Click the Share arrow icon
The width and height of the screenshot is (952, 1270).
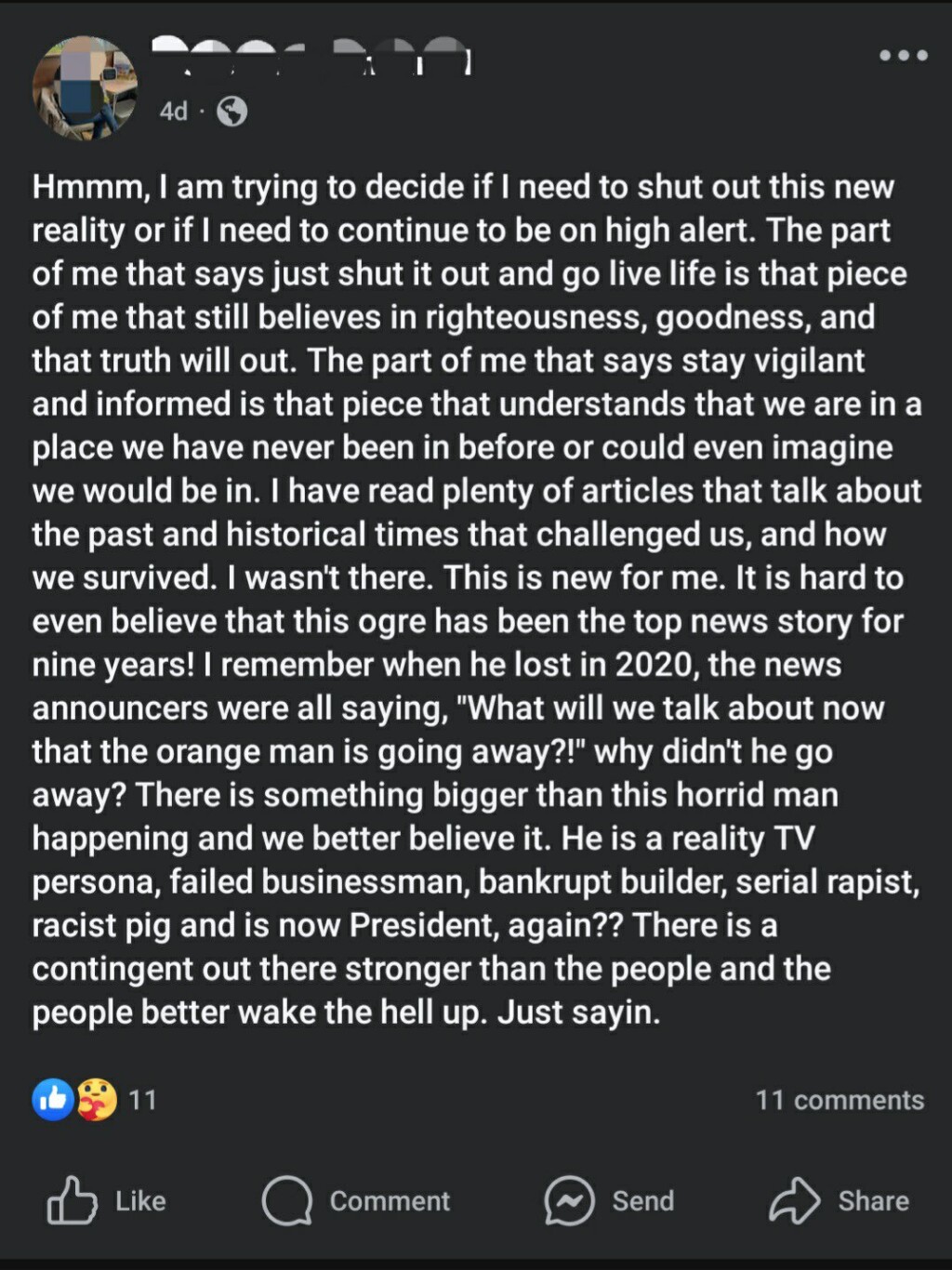pos(794,1200)
